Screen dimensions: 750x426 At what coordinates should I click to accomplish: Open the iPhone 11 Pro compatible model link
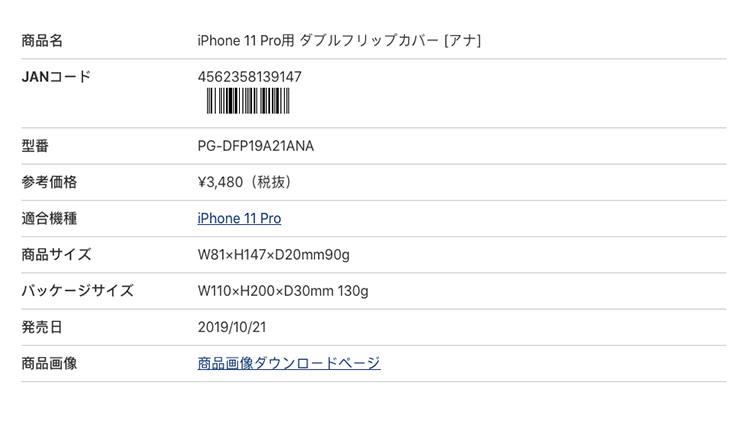239,218
